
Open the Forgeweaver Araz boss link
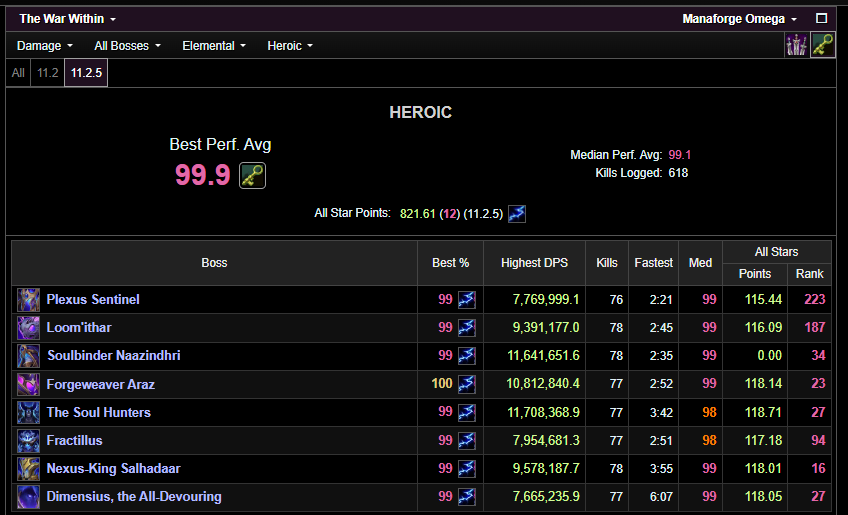[101, 384]
